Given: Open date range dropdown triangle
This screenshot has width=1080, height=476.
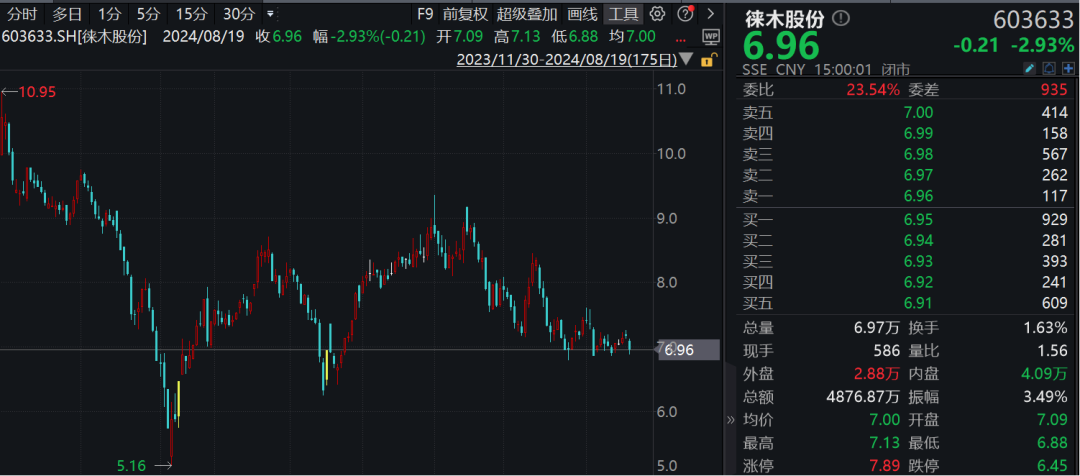Looking at the screenshot, I should pyautogui.click(x=687, y=60).
